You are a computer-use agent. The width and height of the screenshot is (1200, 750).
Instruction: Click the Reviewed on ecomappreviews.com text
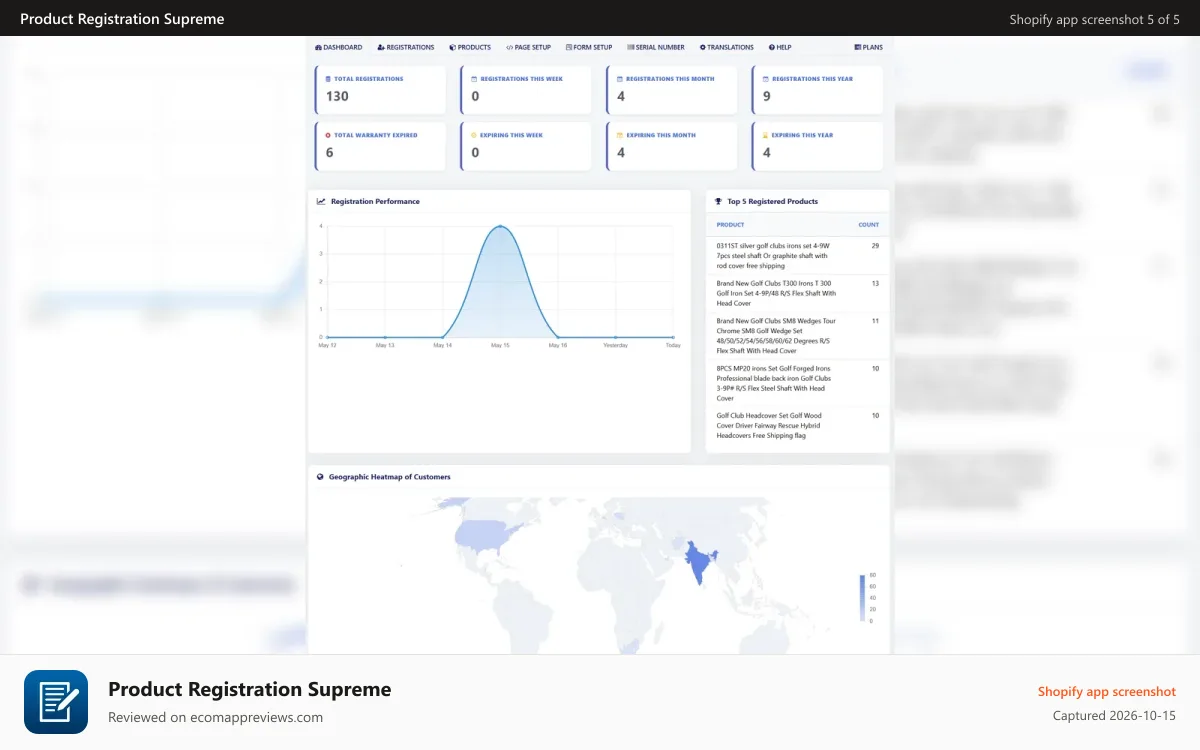(x=215, y=717)
